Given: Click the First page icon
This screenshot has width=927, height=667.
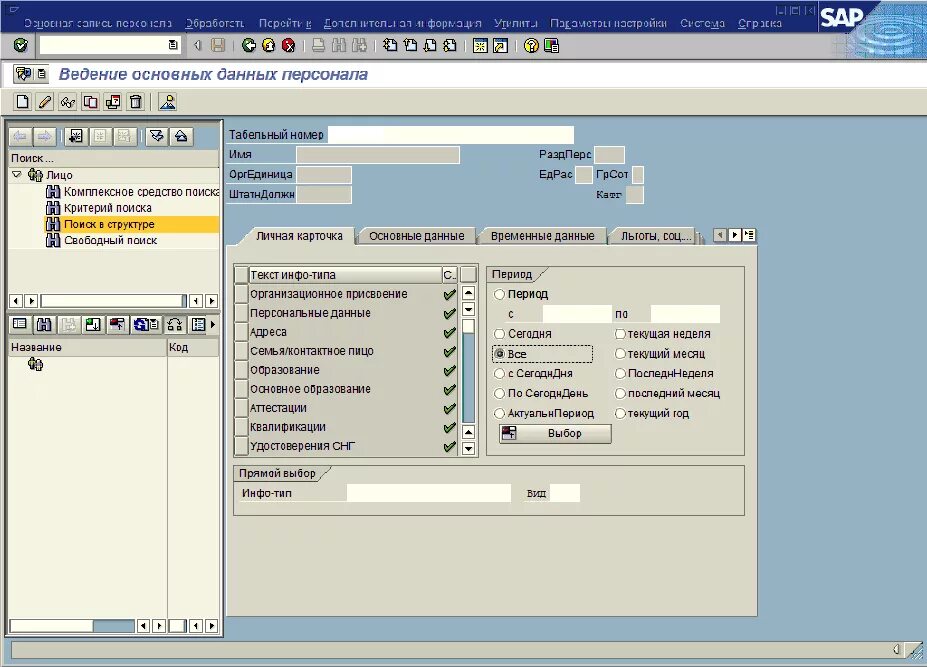Looking at the screenshot, I should point(390,46).
